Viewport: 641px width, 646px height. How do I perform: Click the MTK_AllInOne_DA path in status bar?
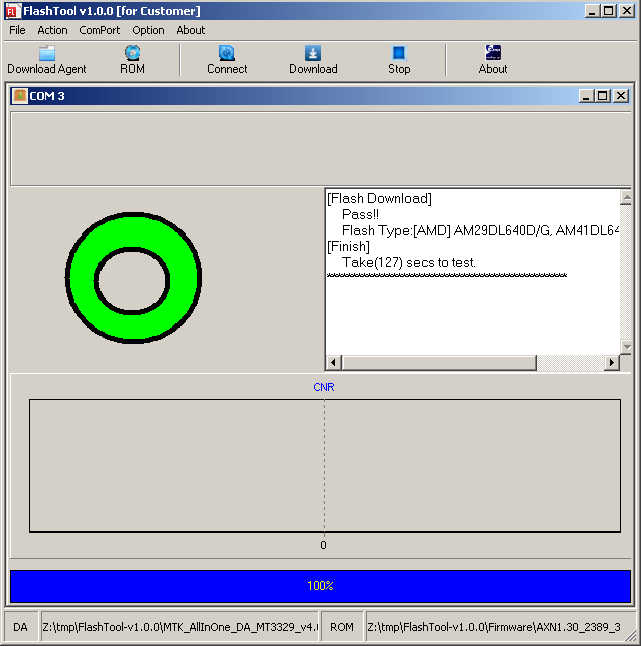click(180, 627)
